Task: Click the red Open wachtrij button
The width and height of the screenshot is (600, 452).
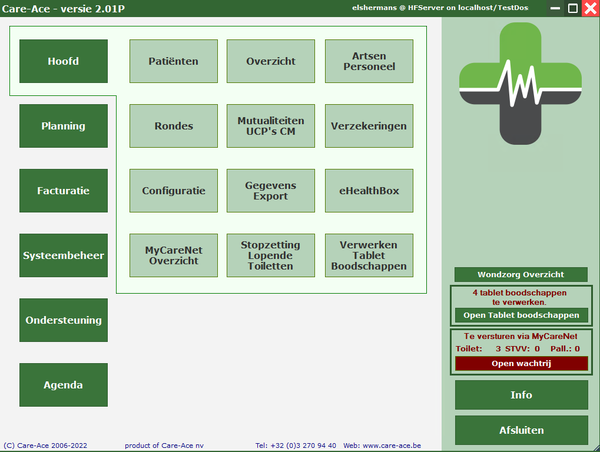Action: coord(520,363)
